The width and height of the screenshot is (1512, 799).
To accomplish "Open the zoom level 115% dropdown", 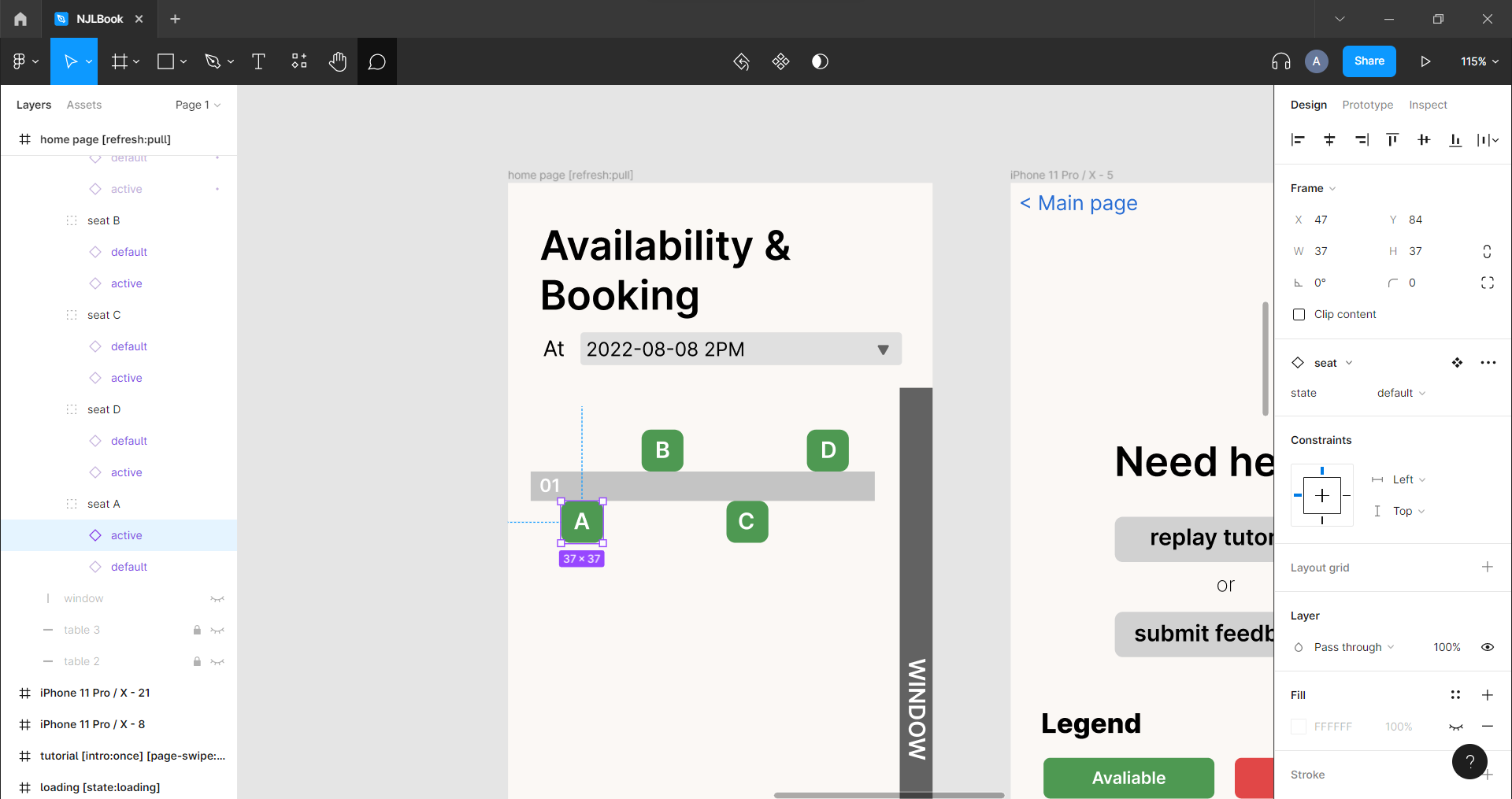I will click(1480, 61).
